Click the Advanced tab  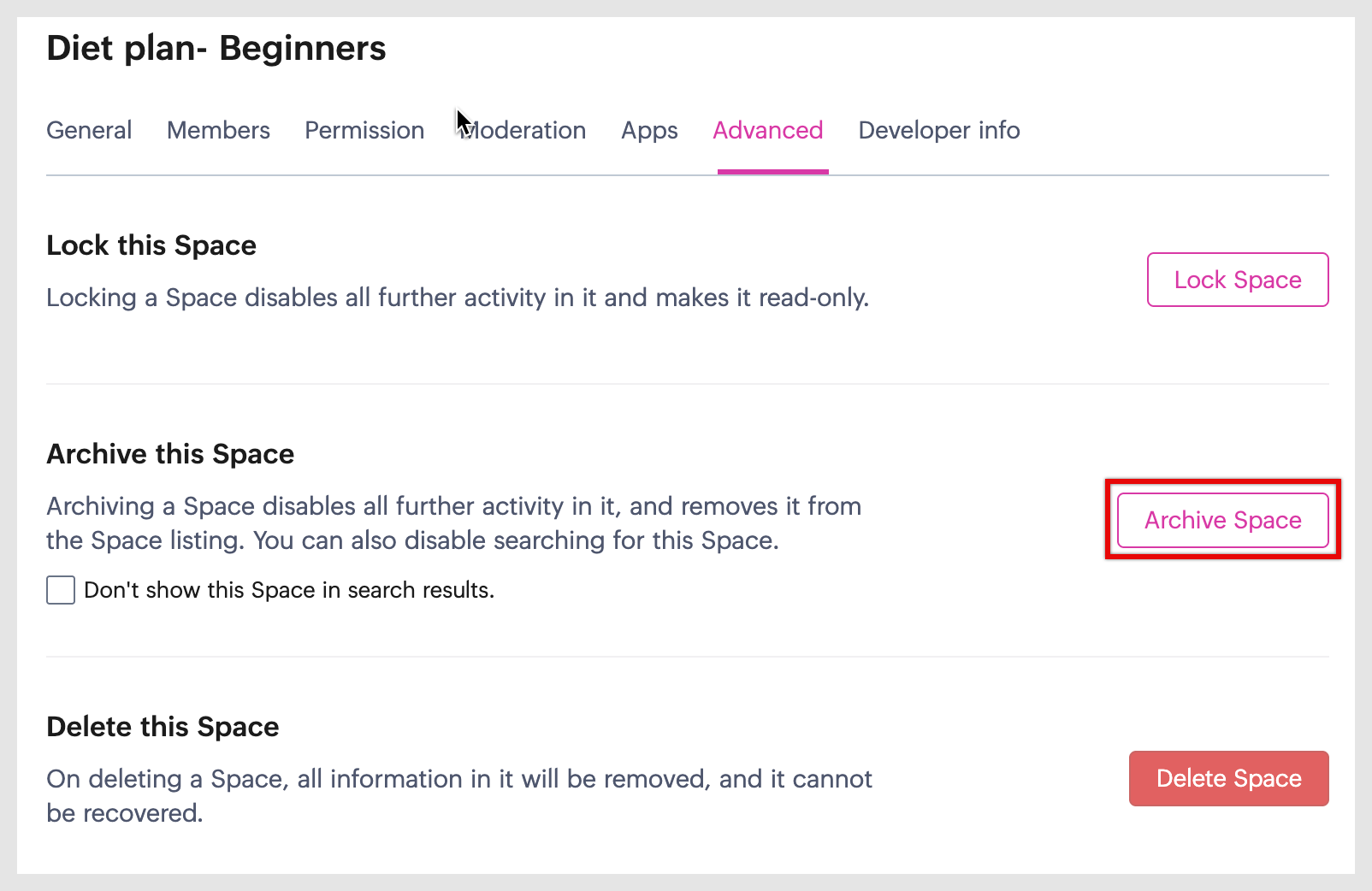click(x=767, y=131)
